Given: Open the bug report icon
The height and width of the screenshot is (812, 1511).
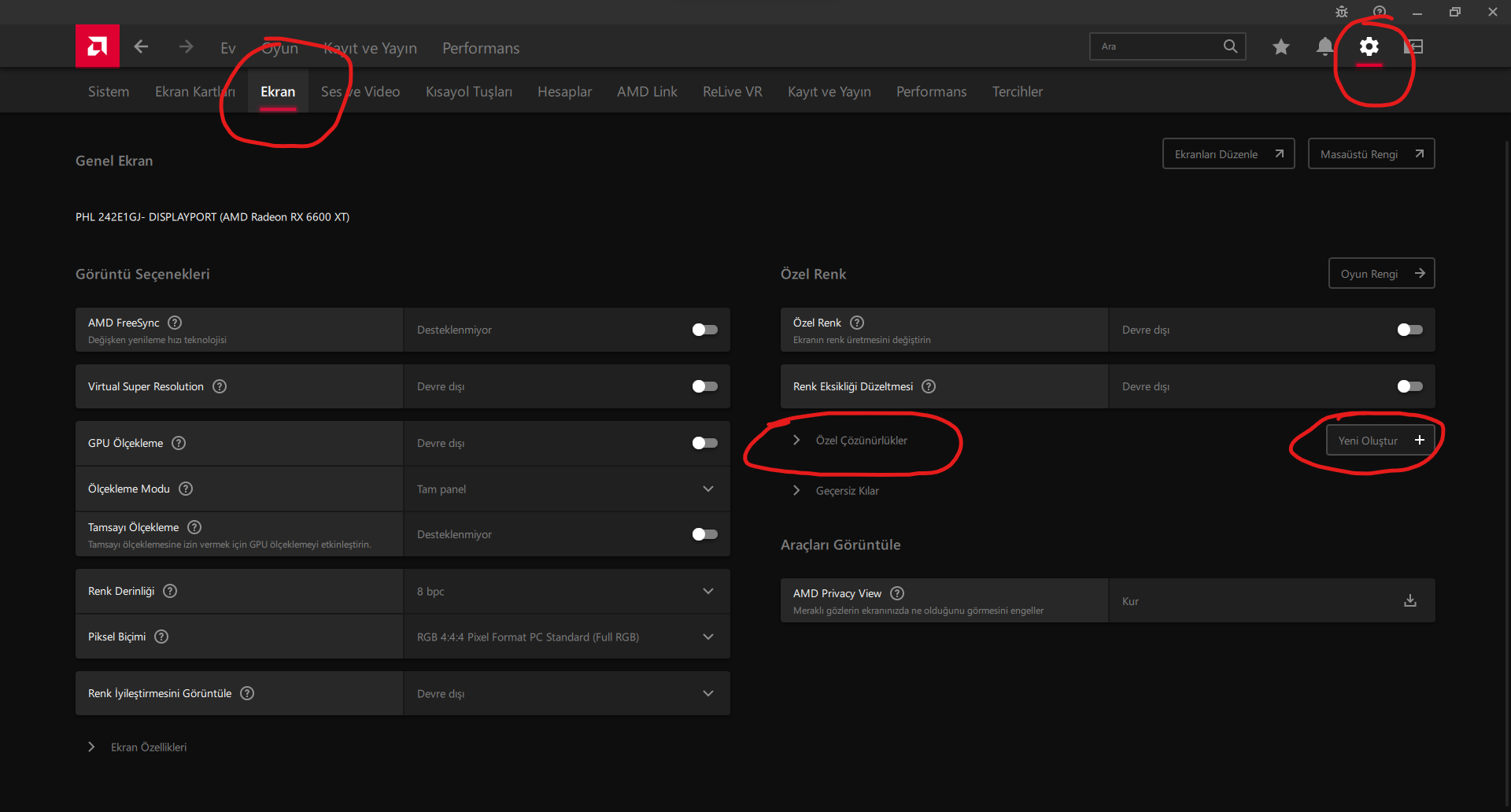Looking at the screenshot, I should (x=1342, y=12).
